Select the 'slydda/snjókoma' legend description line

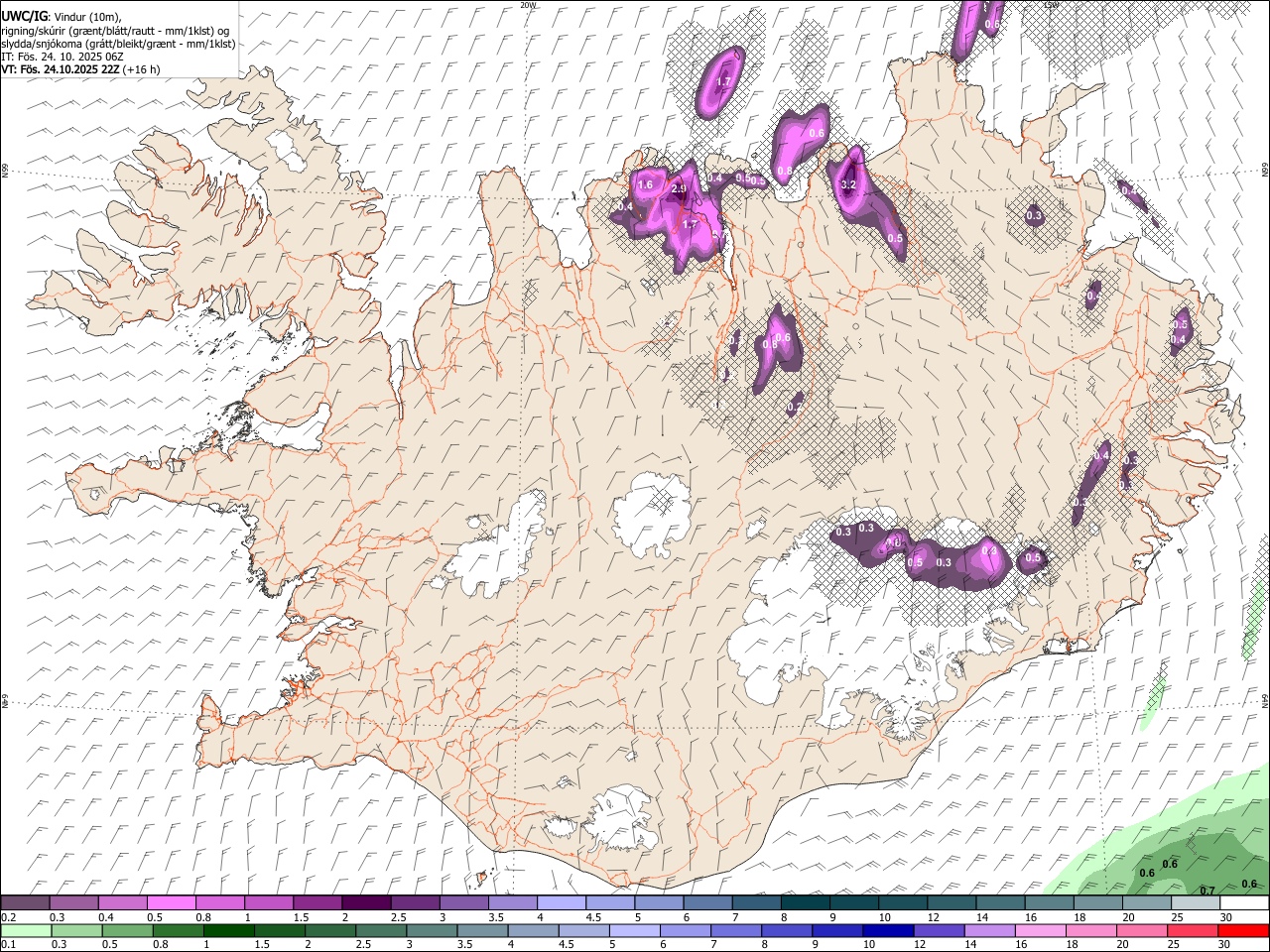click(x=118, y=44)
